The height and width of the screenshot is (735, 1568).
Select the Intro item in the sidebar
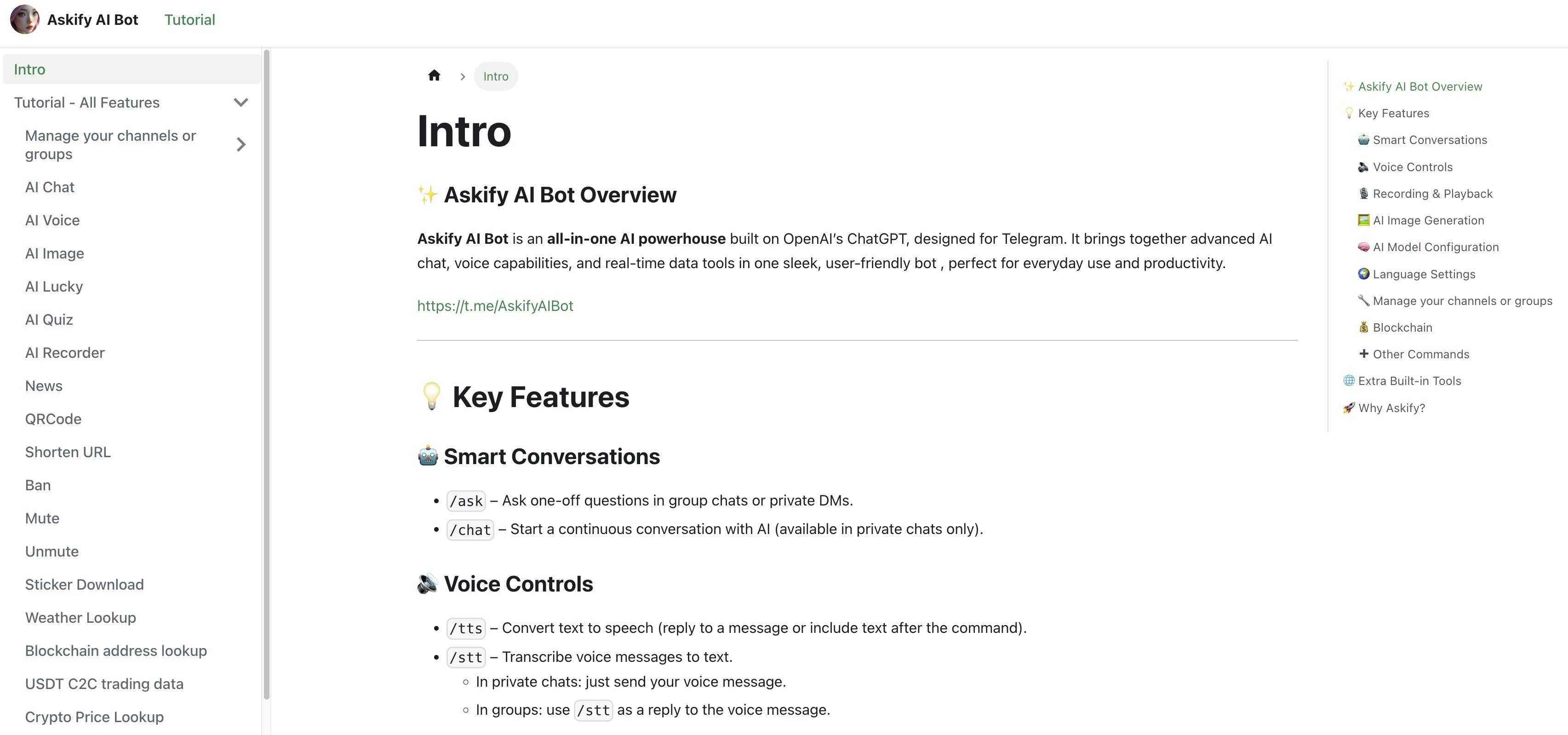pyautogui.click(x=30, y=69)
